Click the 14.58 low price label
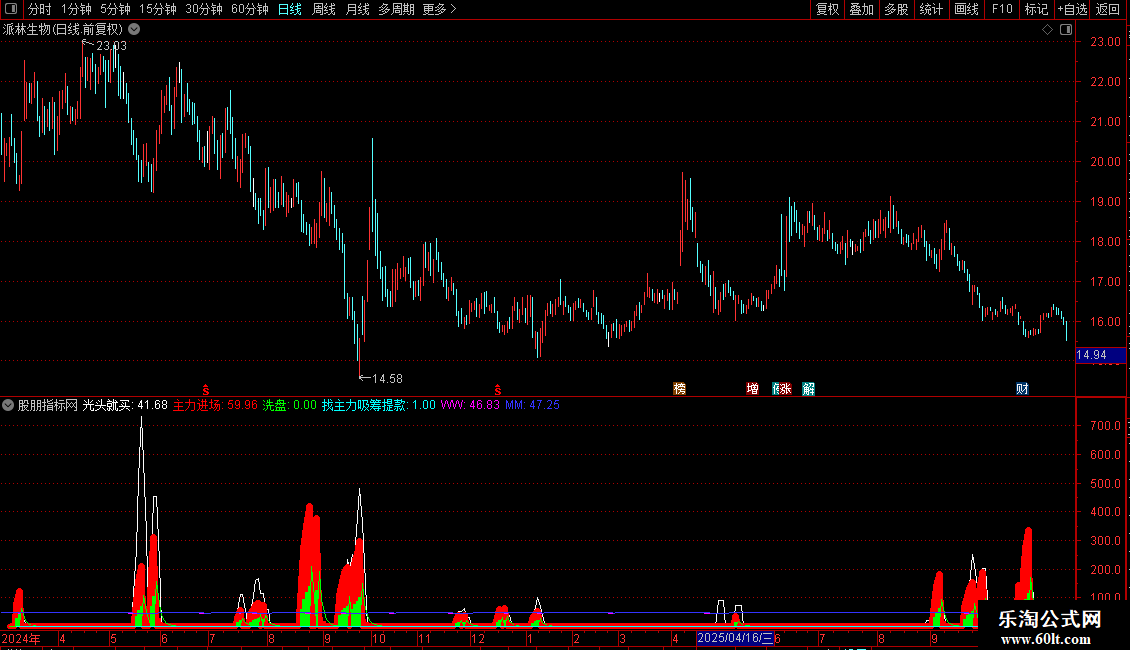Screen dimensions: 1130x650 387,379
